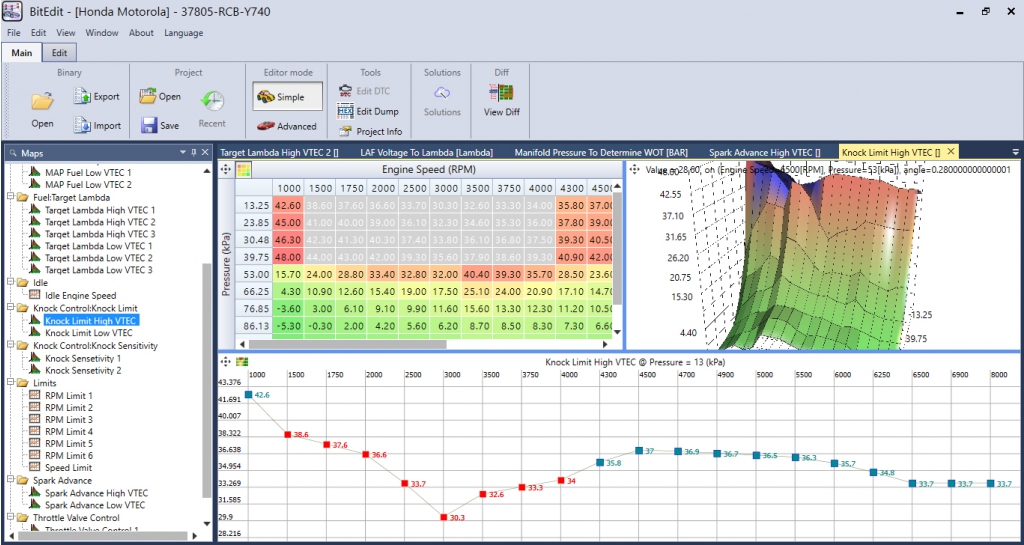Collapse Knock Control:Knock Limit folder
This screenshot has height=545, width=1024.
10,307
